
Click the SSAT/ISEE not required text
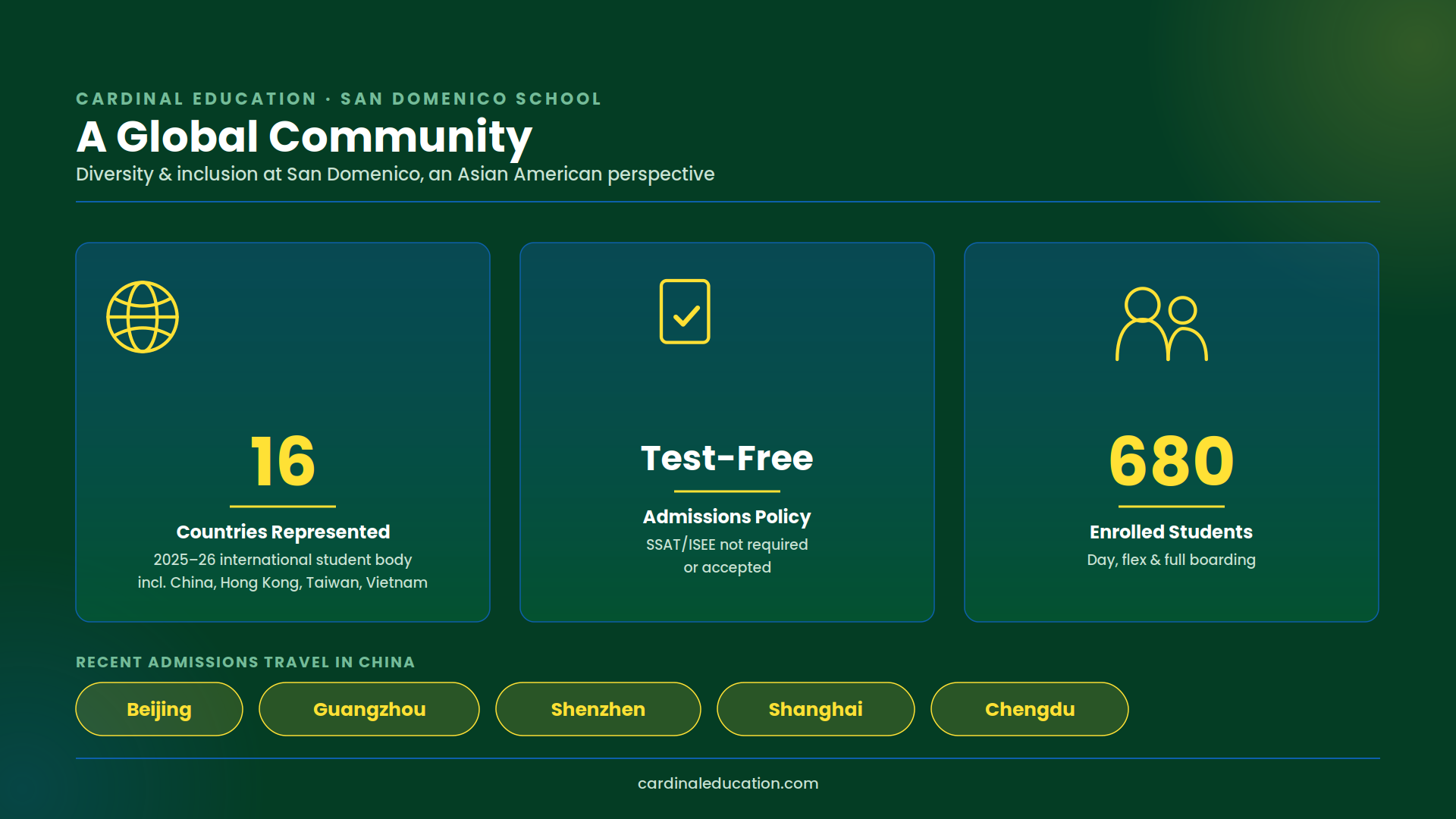pyautogui.click(x=727, y=544)
